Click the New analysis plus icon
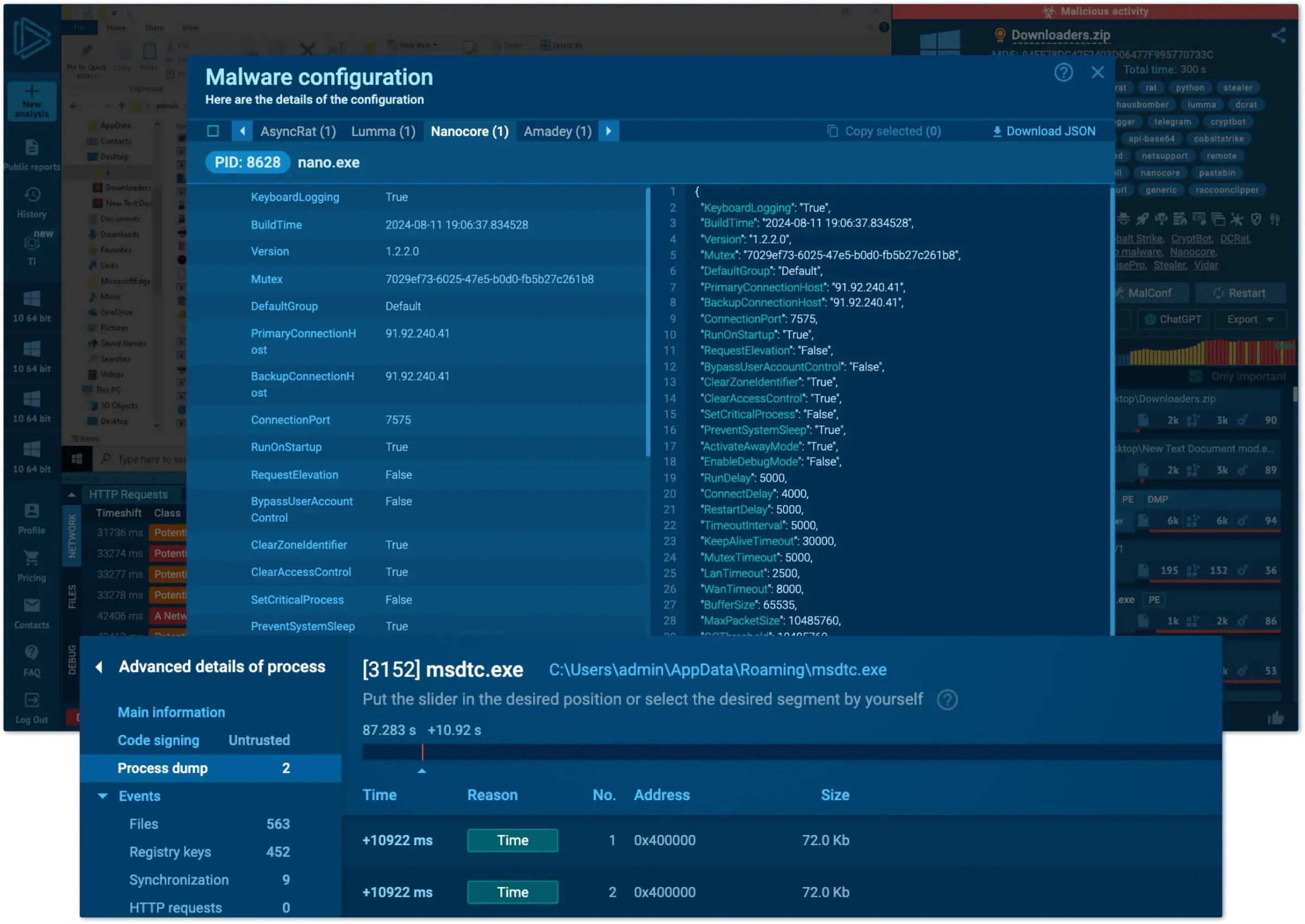 pyautogui.click(x=32, y=92)
